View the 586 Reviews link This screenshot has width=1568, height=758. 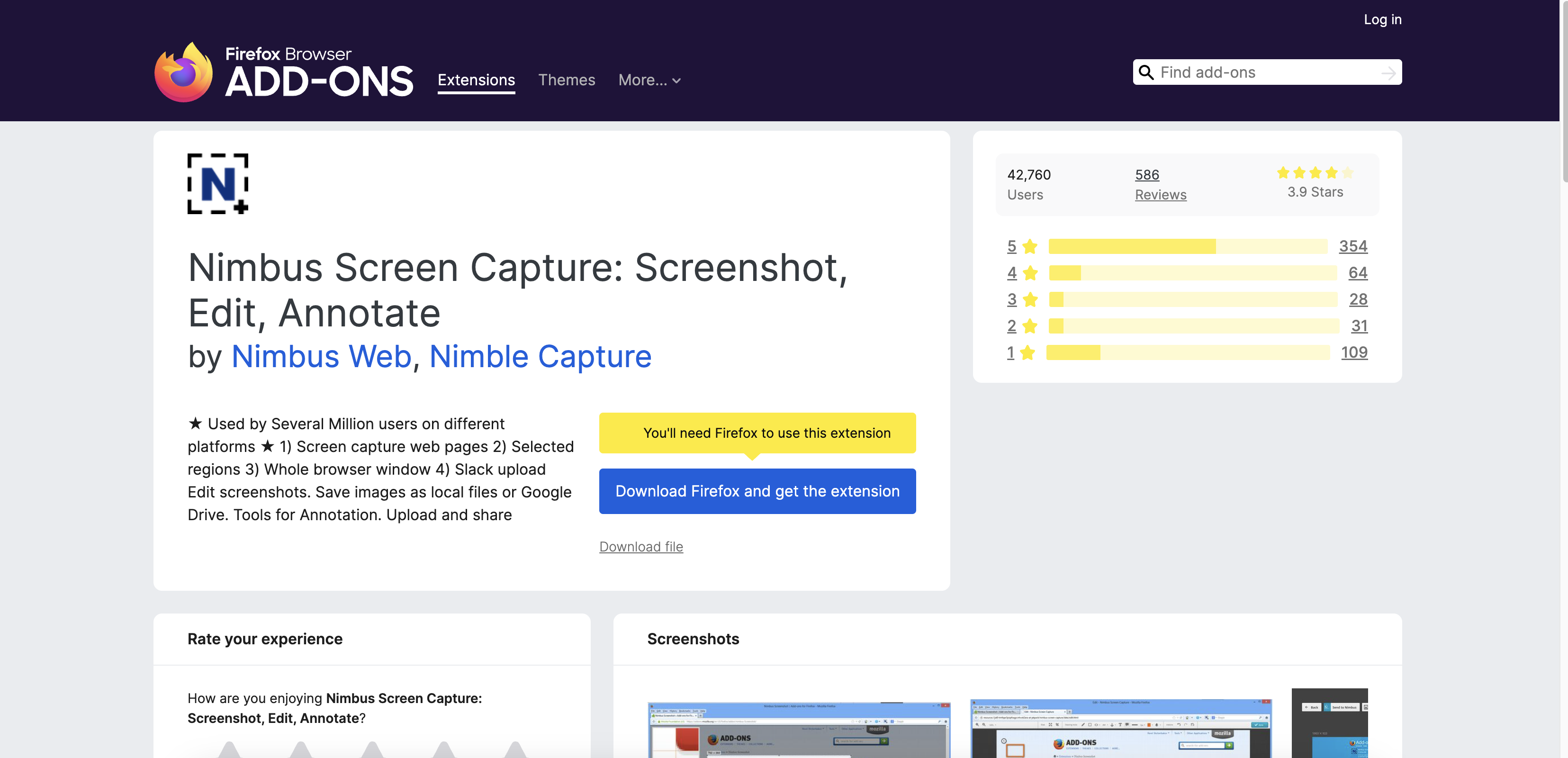pyautogui.click(x=1160, y=184)
